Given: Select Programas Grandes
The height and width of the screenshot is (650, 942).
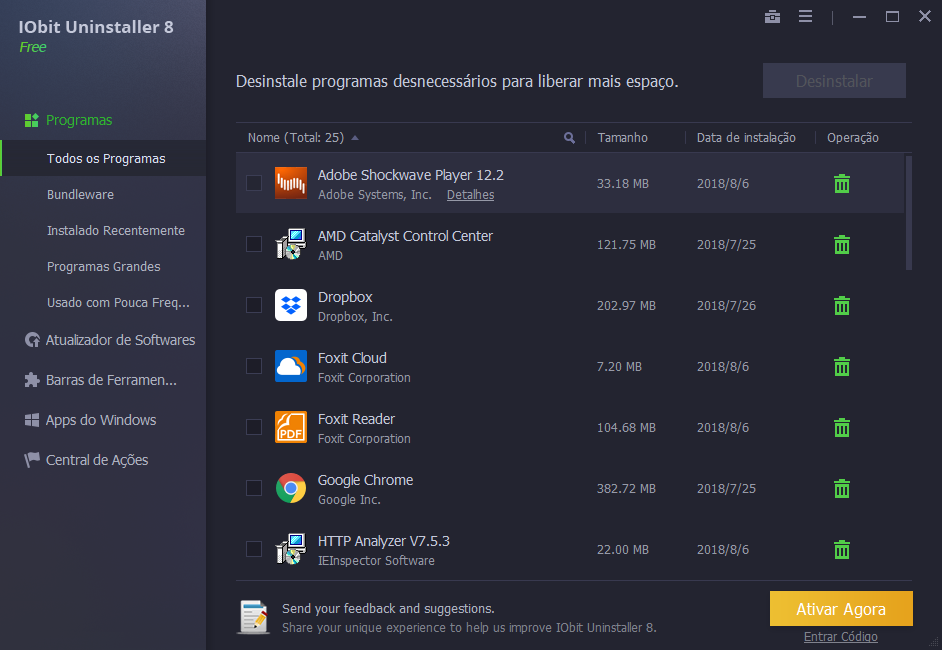Looking at the screenshot, I should 103,267.
